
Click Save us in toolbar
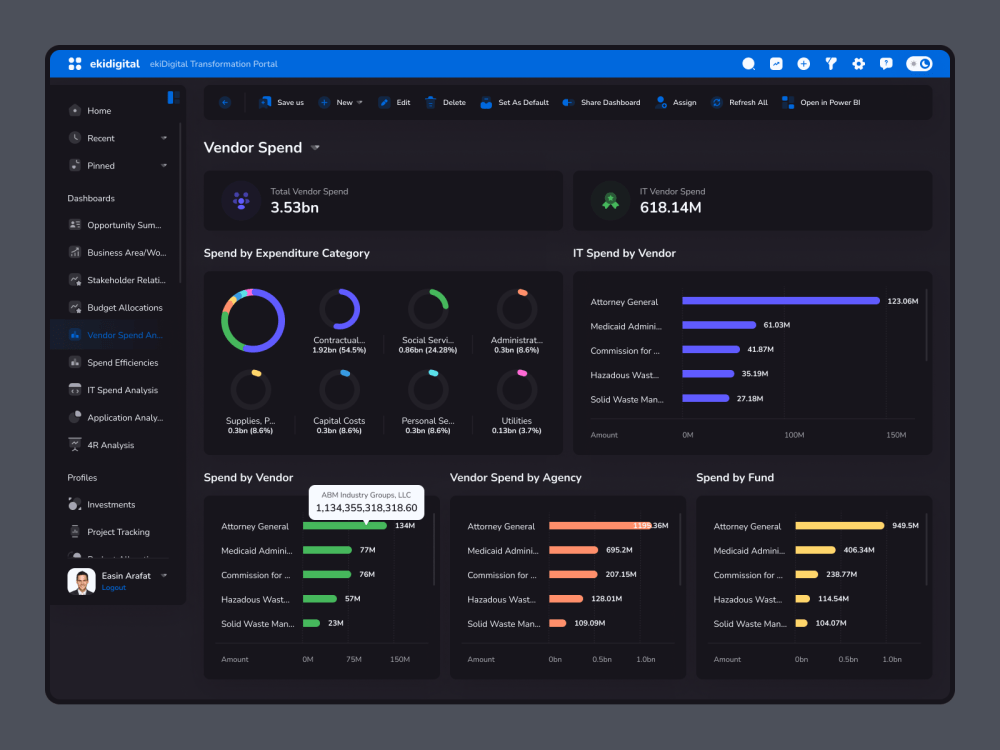pyautogui.click(x=281, y=102)
